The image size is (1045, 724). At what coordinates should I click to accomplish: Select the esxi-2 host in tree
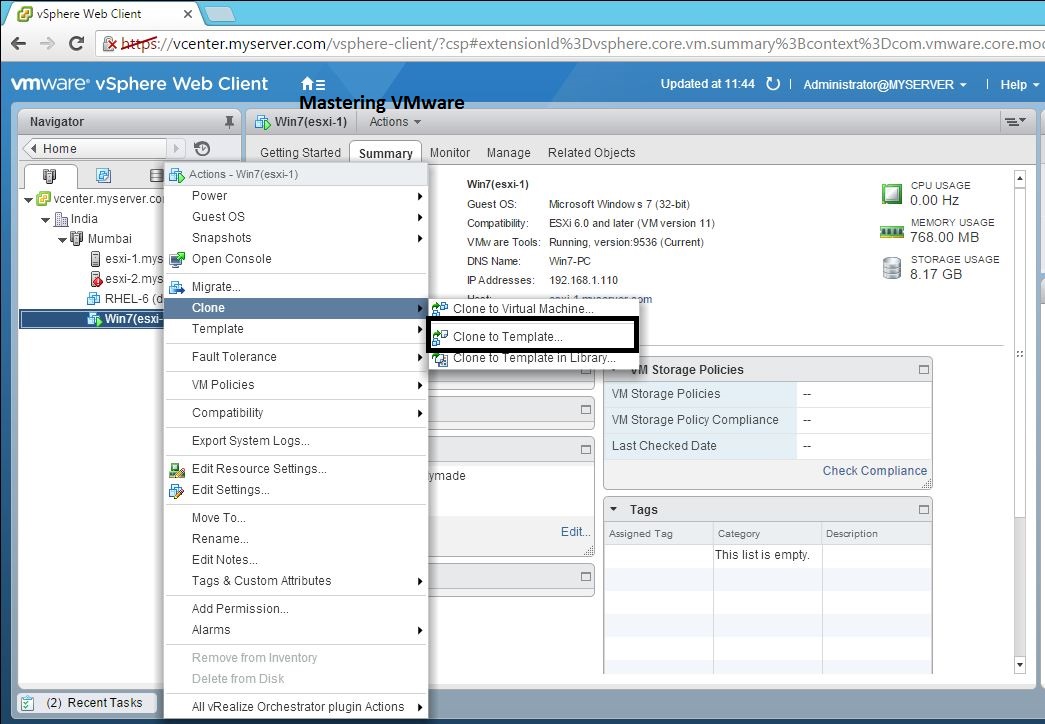[126, 279]
